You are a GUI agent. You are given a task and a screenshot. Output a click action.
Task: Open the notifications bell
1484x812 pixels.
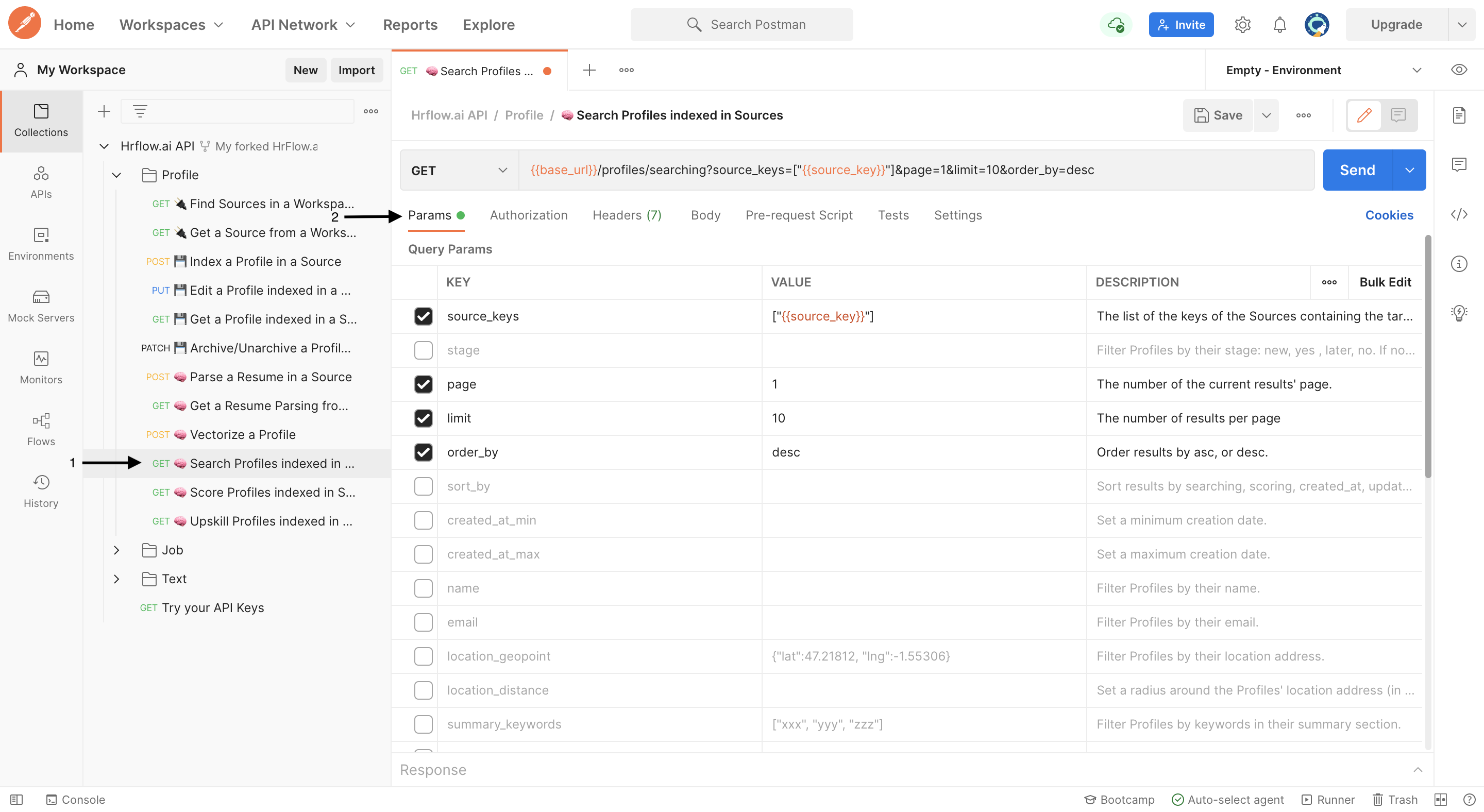tap(1279, 25)
